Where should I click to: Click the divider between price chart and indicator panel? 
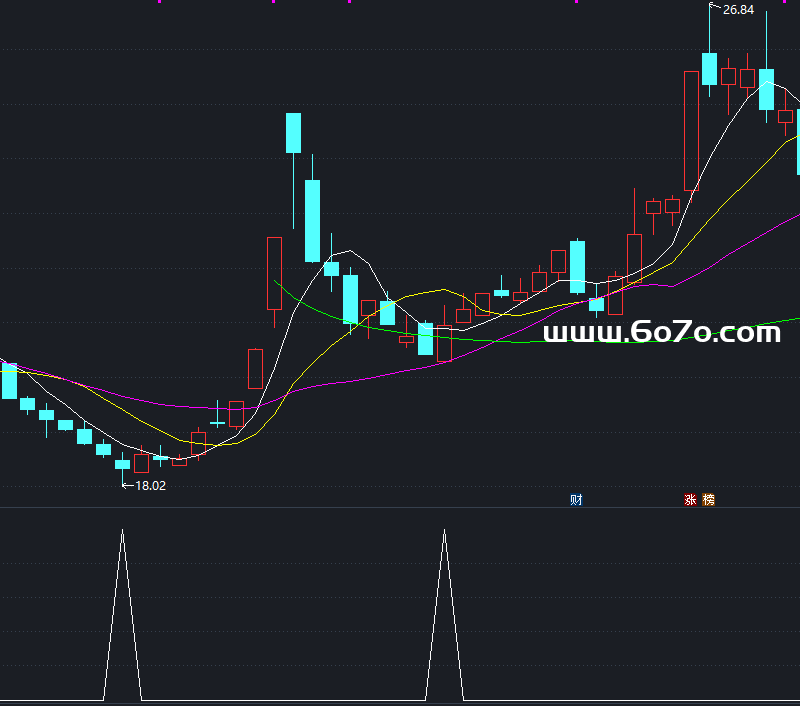point(400,508)
